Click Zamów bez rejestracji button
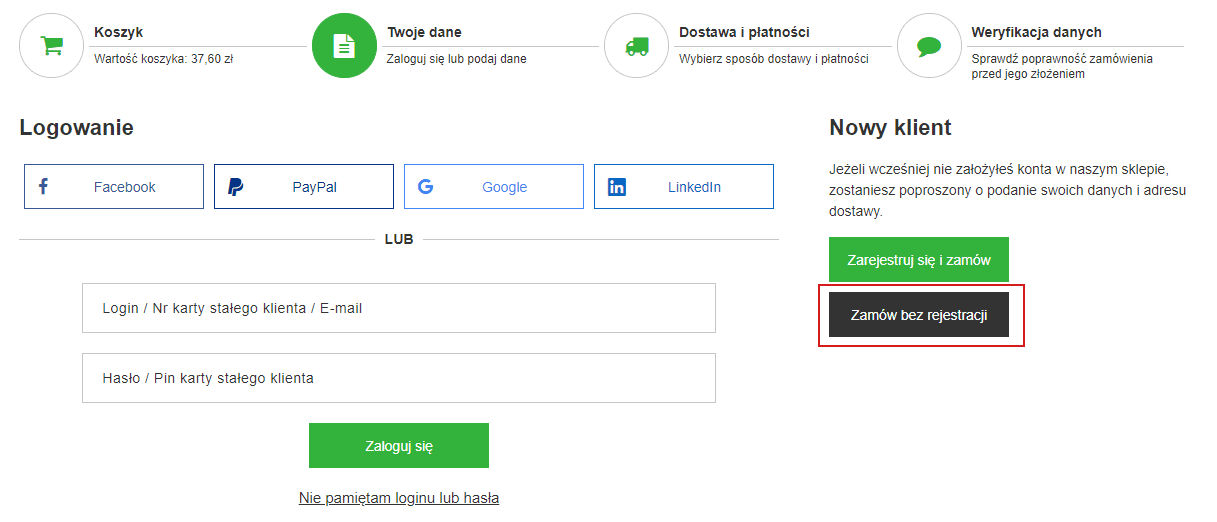The height and width of the screenshot is (522, 1217). point(919,315)
